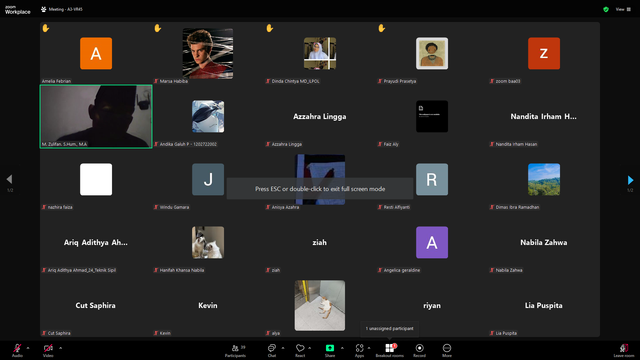Screen dimensions: 640x360
Task: Go to the next participants page arrow
Action: click(630, 180)
